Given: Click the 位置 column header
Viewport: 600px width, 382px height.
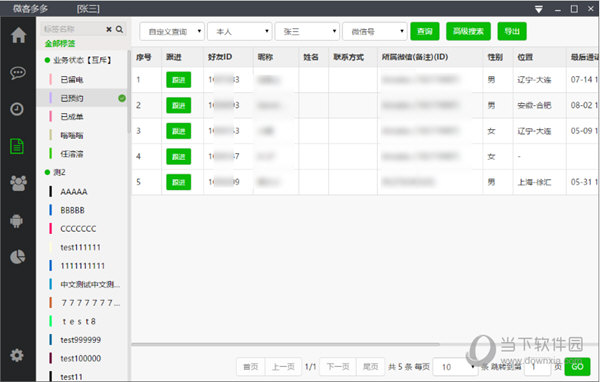Looking at the screenshot, I should click(525, 57).
